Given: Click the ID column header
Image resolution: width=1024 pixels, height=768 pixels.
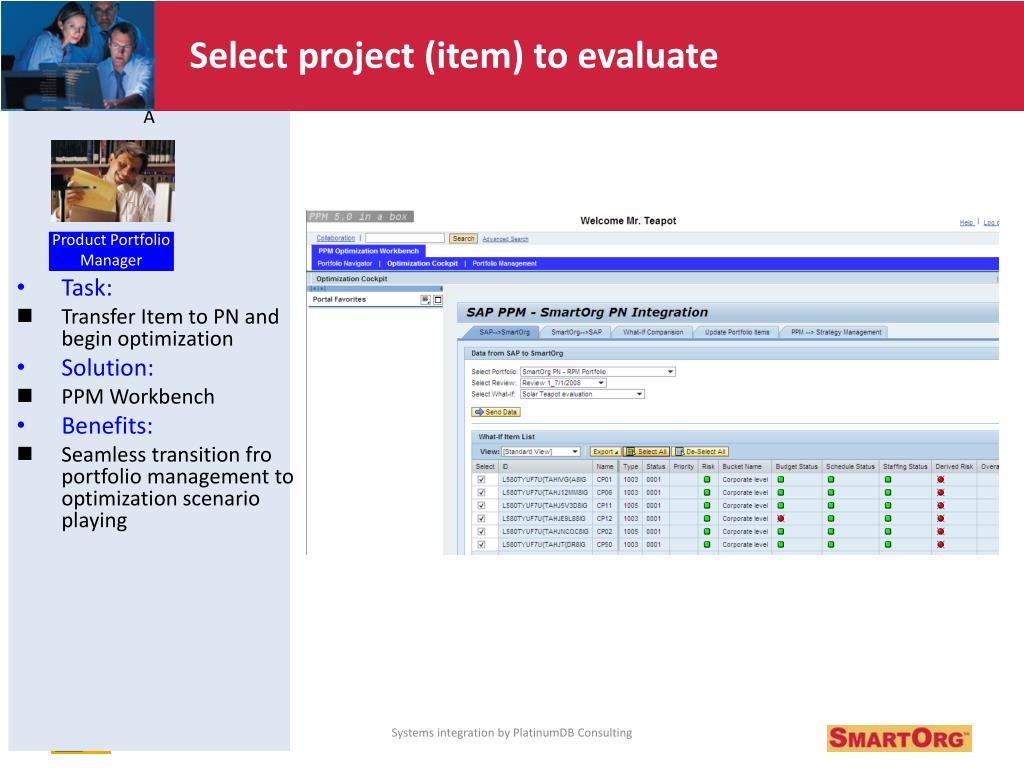Looking at the screenshot, I should point(546,466).
